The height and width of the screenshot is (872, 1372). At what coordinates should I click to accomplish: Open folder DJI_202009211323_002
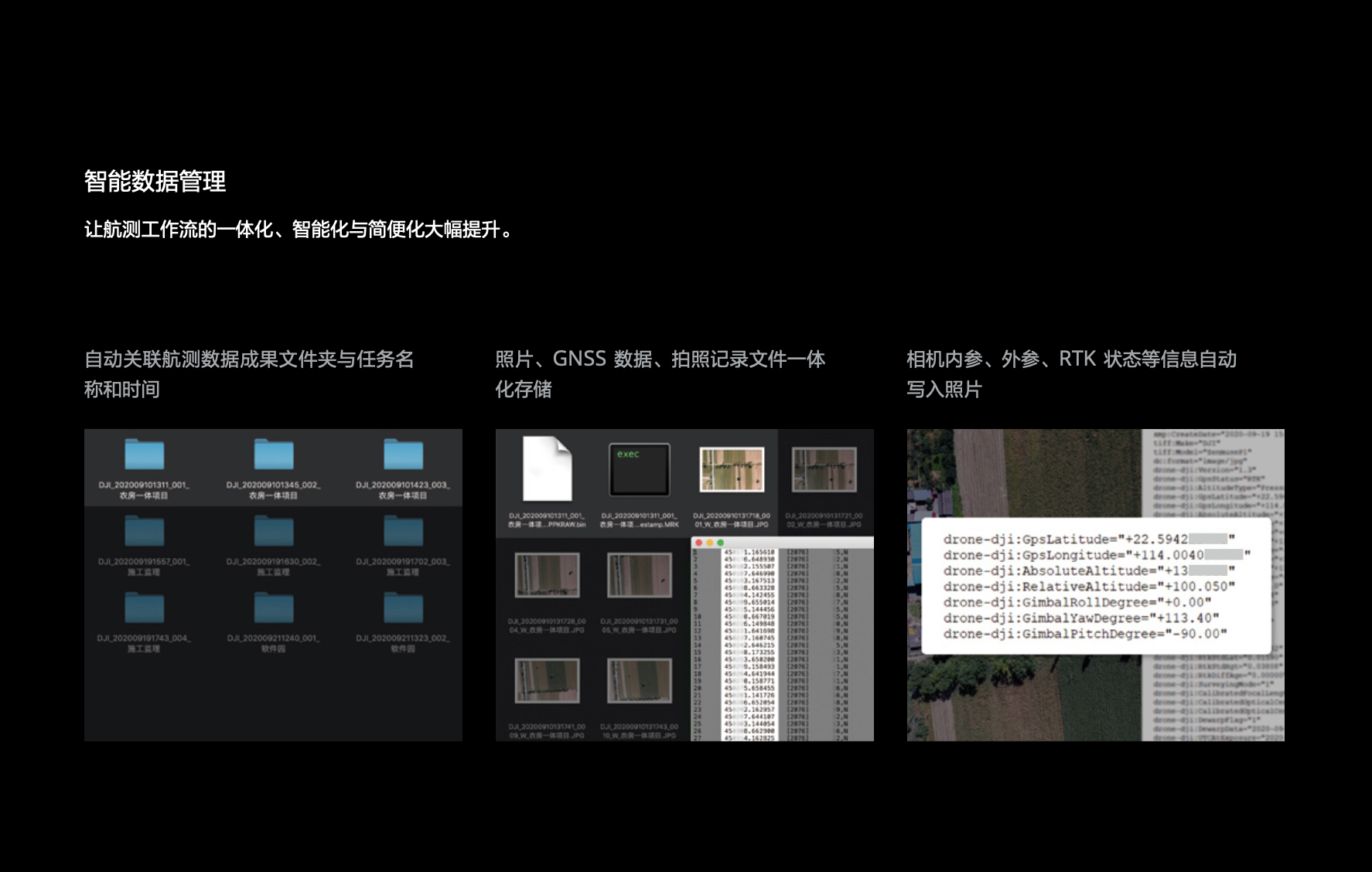[x=403, y=608]
